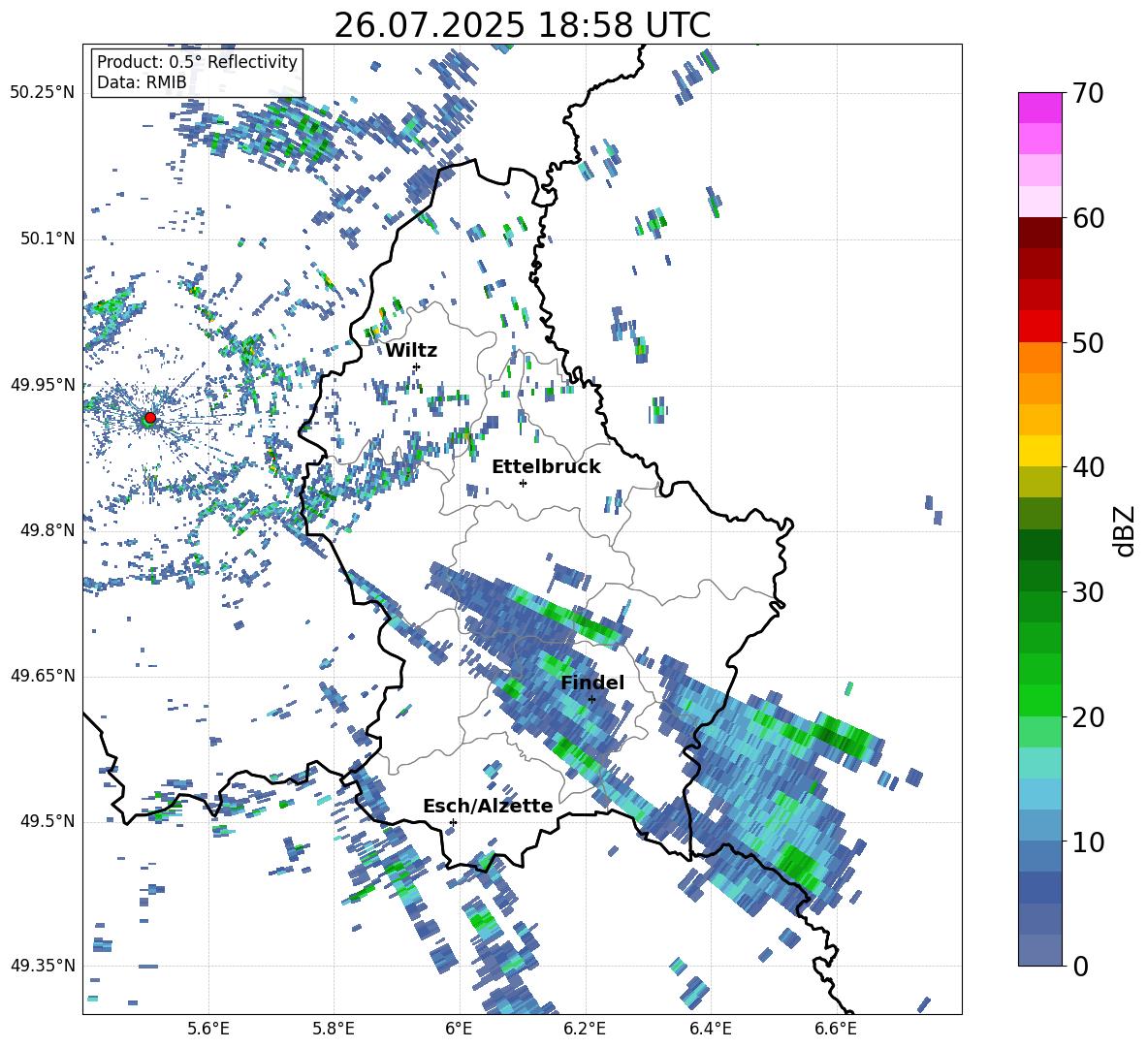Click the 5.6°E longitude label
Viewport: 1148px width, 1048px height.
pyautogui.click(x=208, y=1030)
